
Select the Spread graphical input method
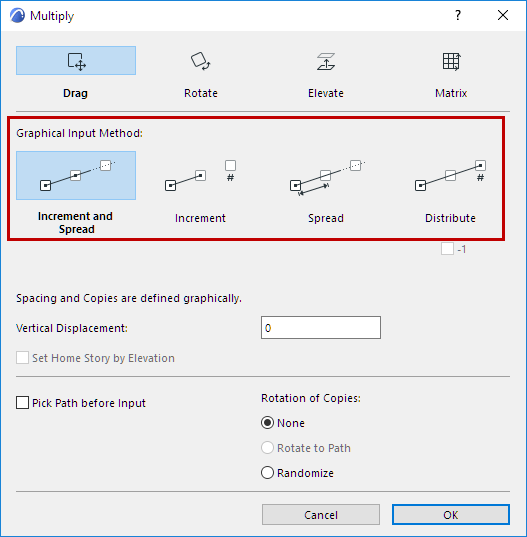click(326, 175)
